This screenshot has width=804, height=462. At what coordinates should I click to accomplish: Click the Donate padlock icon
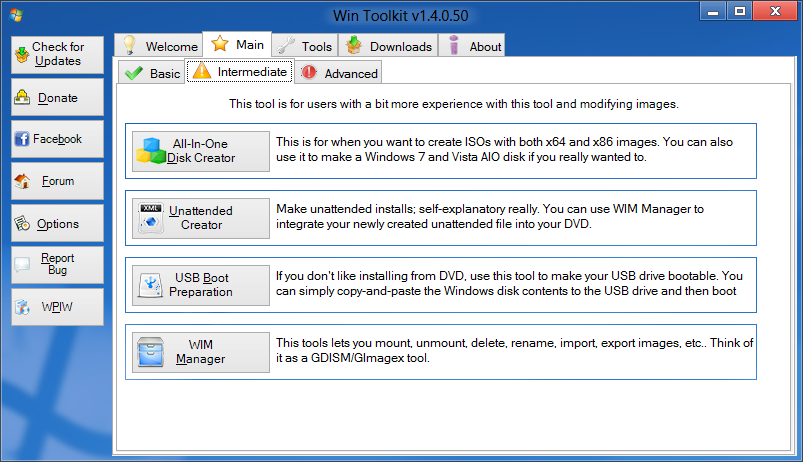click(22, 97)
